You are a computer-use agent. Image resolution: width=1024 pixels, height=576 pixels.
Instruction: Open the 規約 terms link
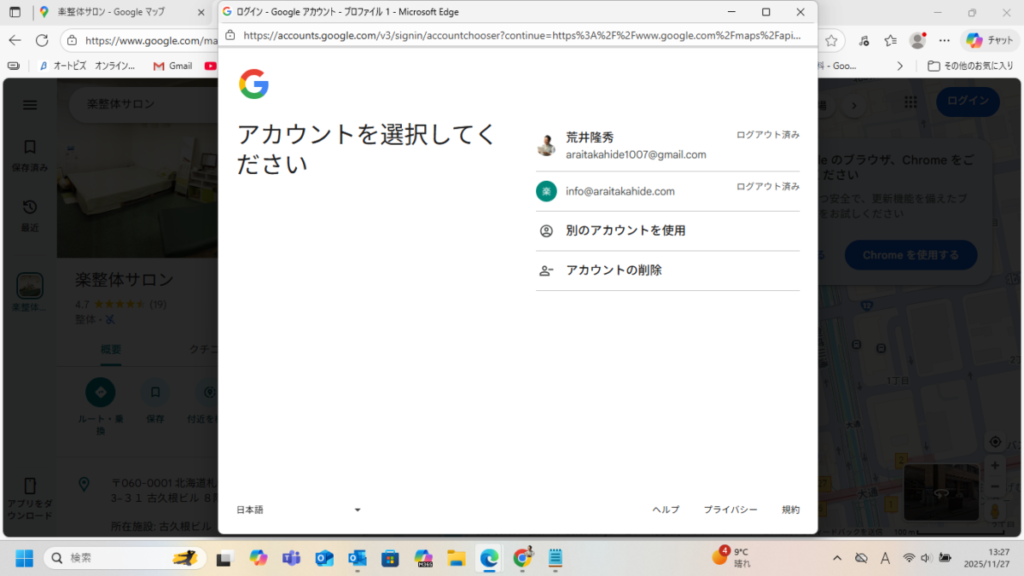pos(790,510)
